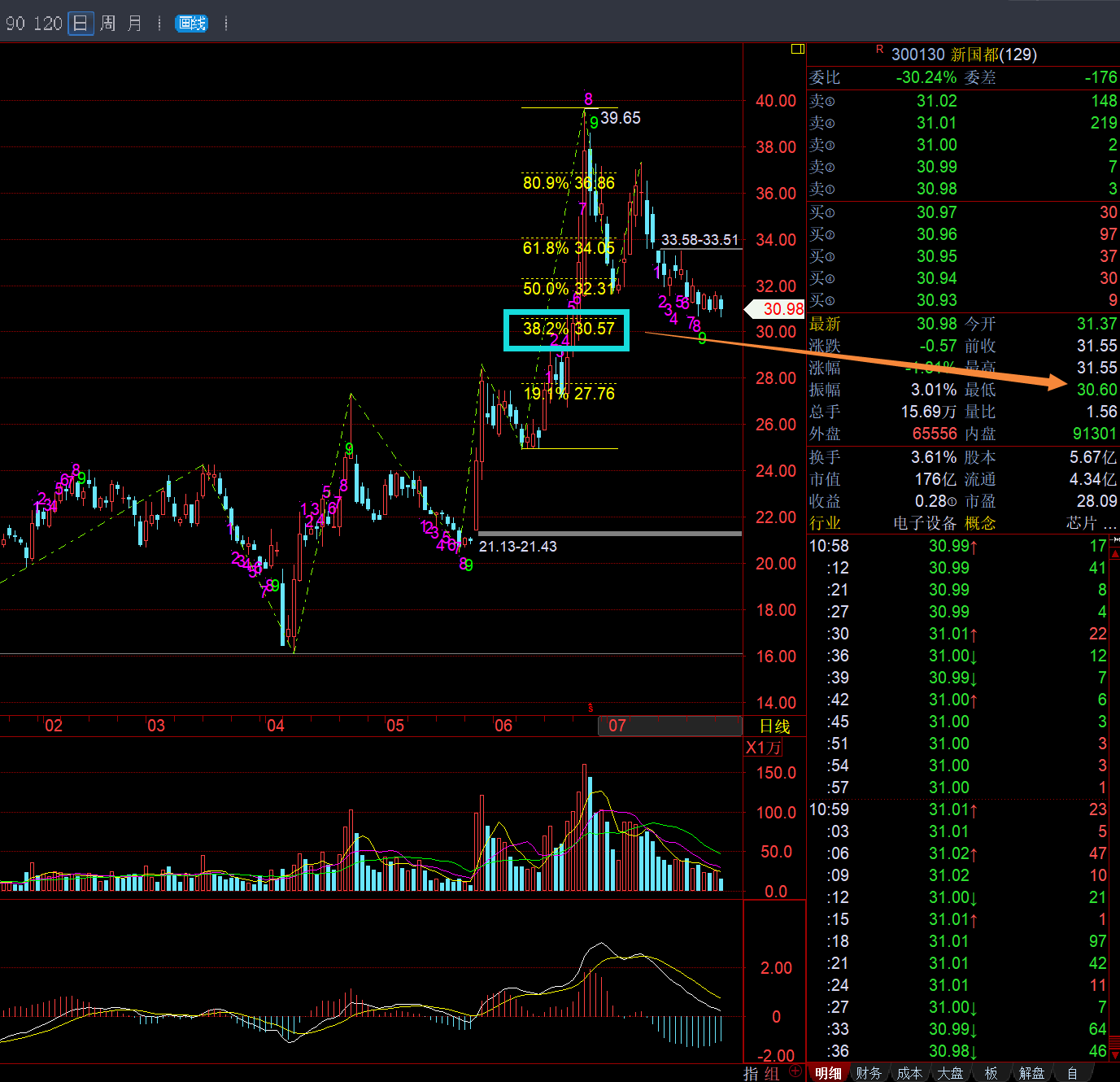1120x1082 pixels.
Task: Open the 大盘 tab
Action: click(x=950, y=1073)
